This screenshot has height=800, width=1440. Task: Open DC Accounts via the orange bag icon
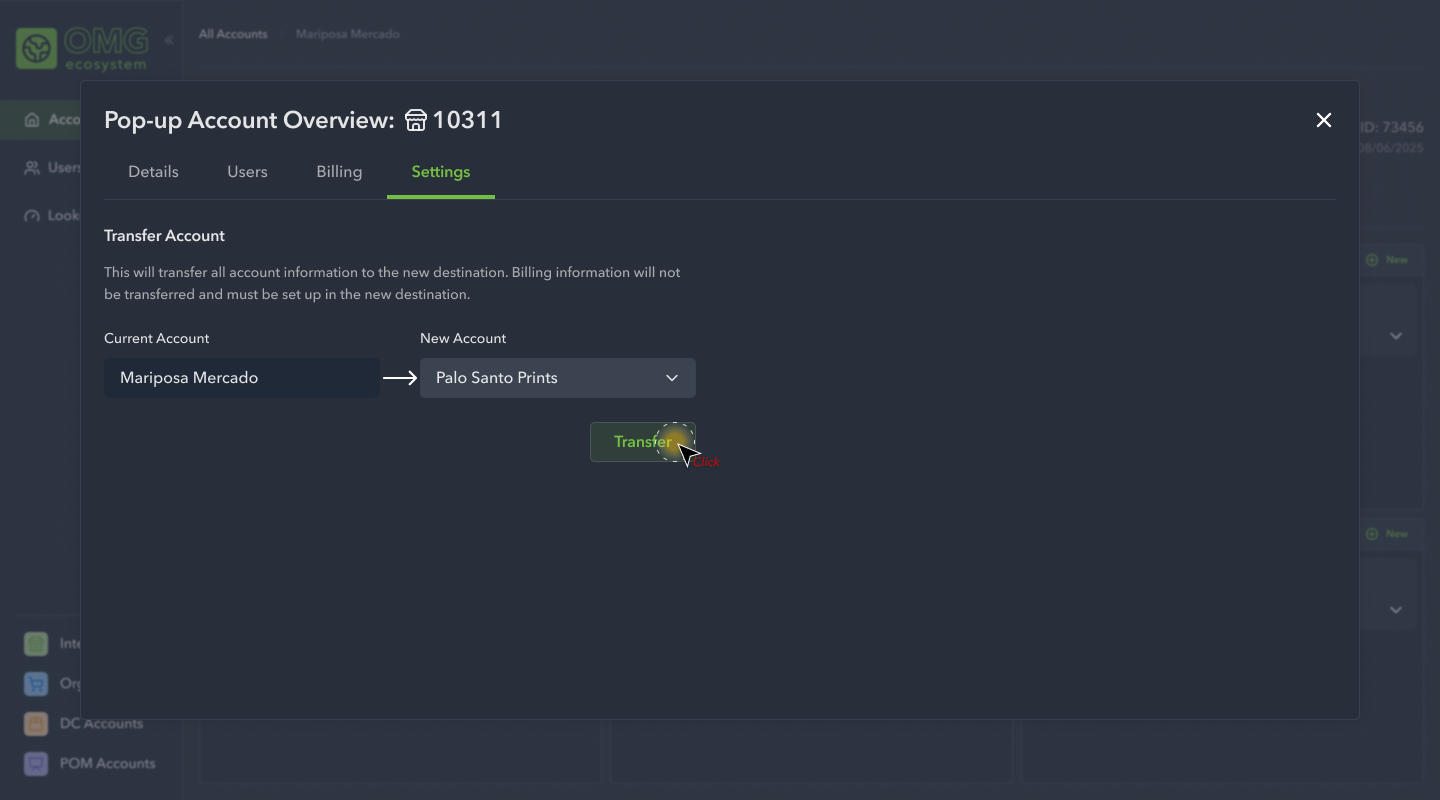pos(36,723)
